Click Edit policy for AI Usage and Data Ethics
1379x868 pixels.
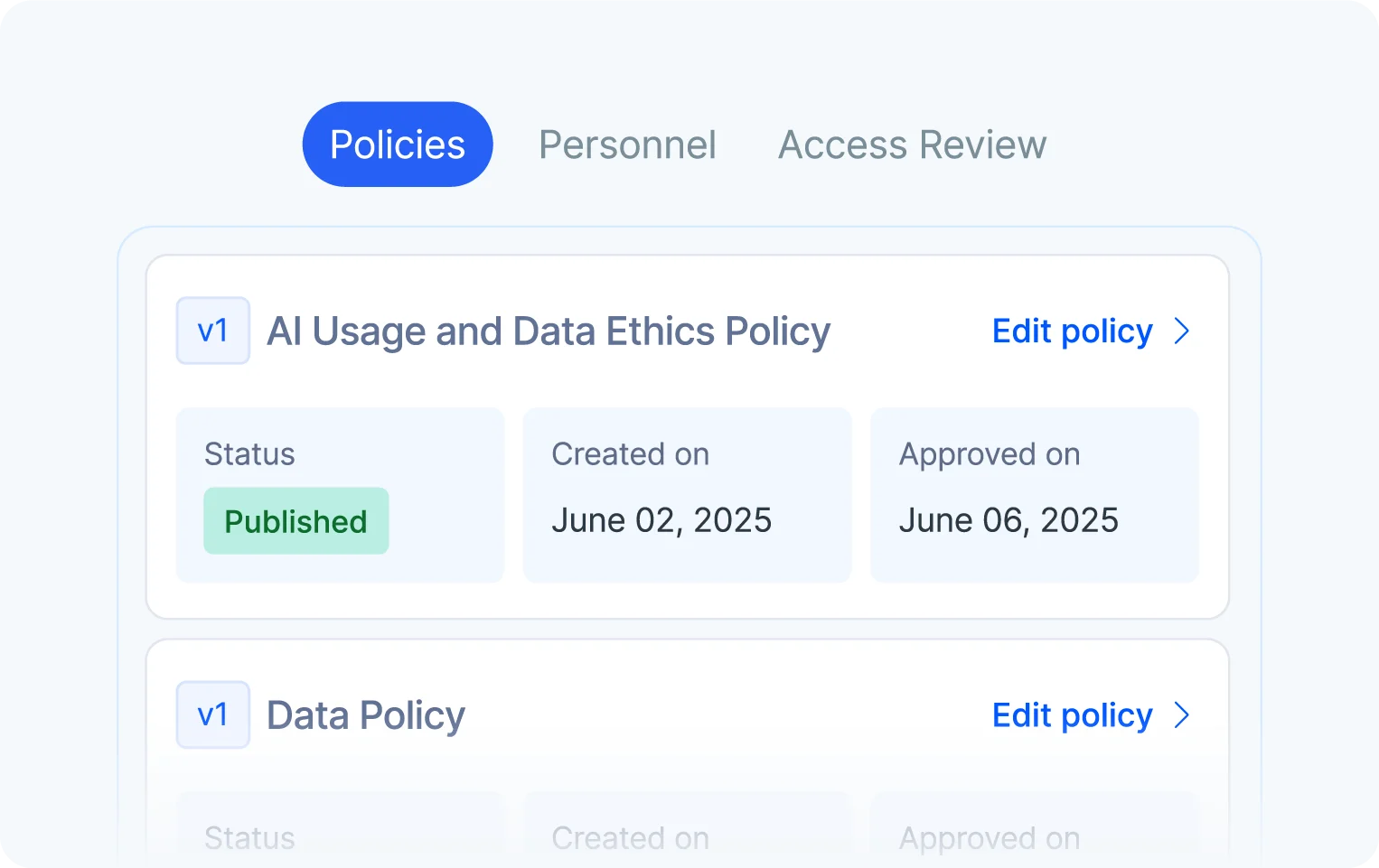pyautogui.click(x=1072, y=331)
